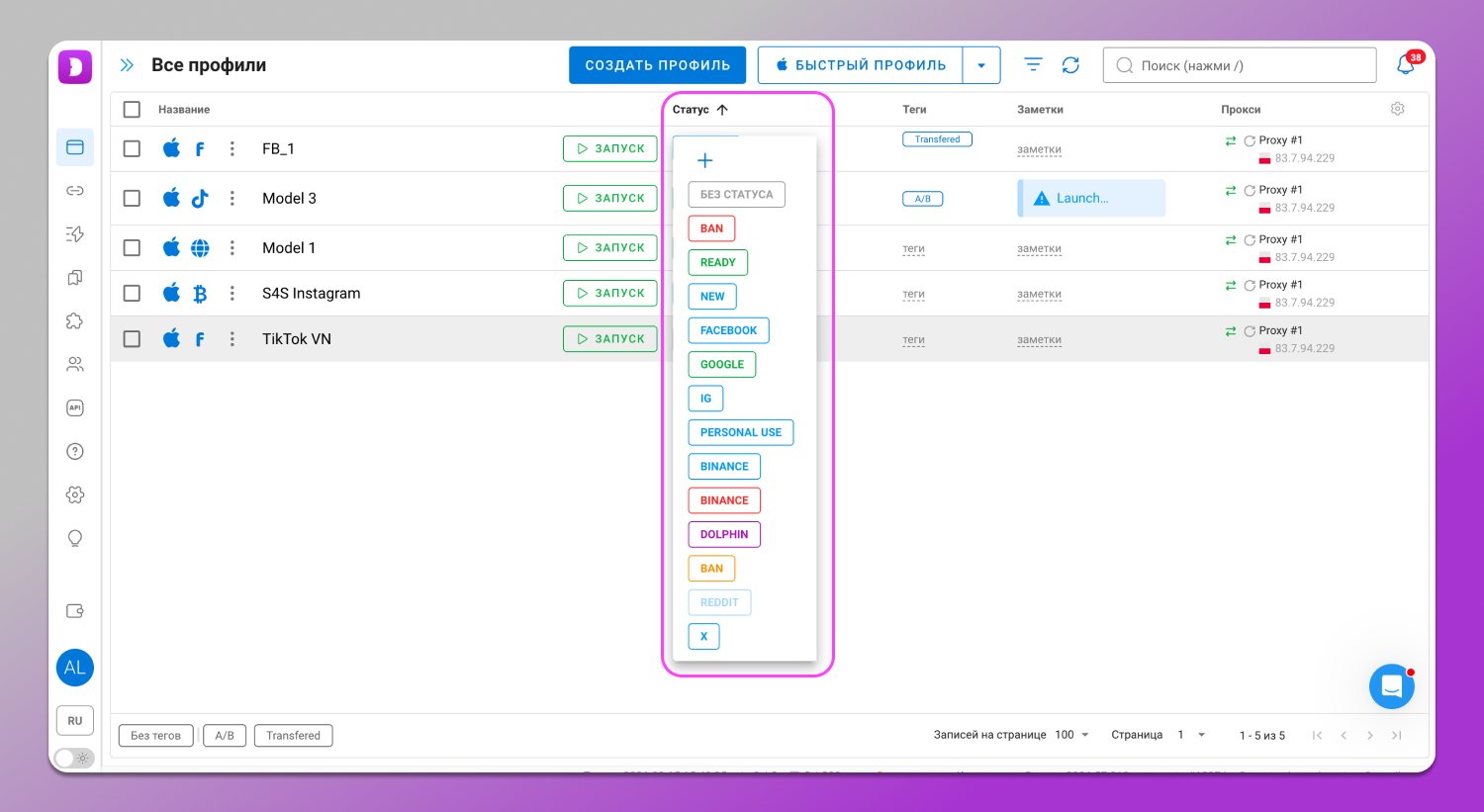Open the records per page dropdown

pyautogui.click(x=1072, y=735)
